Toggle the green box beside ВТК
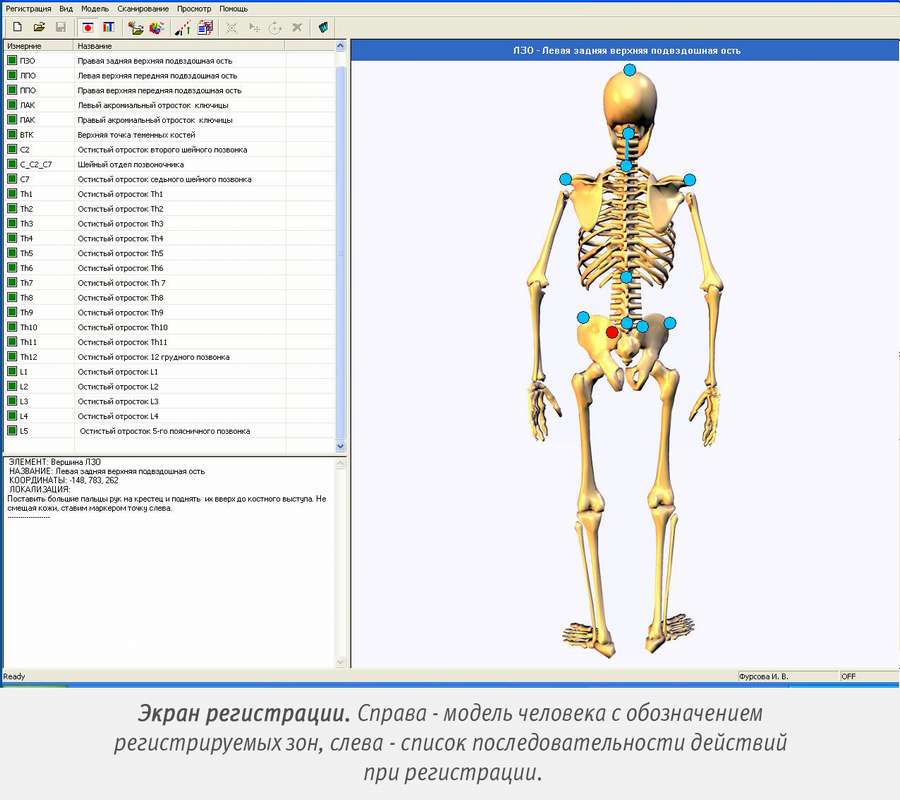Viewport: 900px width, 800px height. [x=12, y=134]
